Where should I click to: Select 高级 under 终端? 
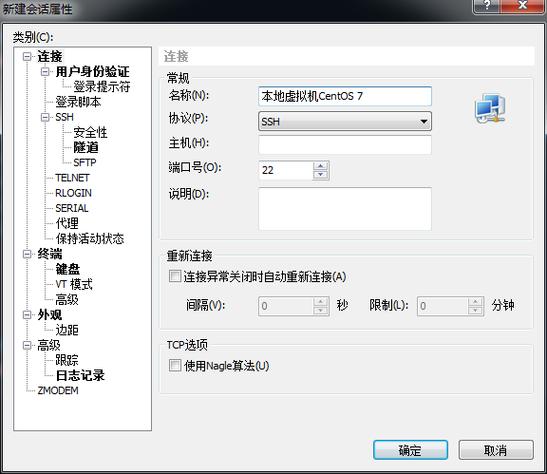tap(67, 299)
